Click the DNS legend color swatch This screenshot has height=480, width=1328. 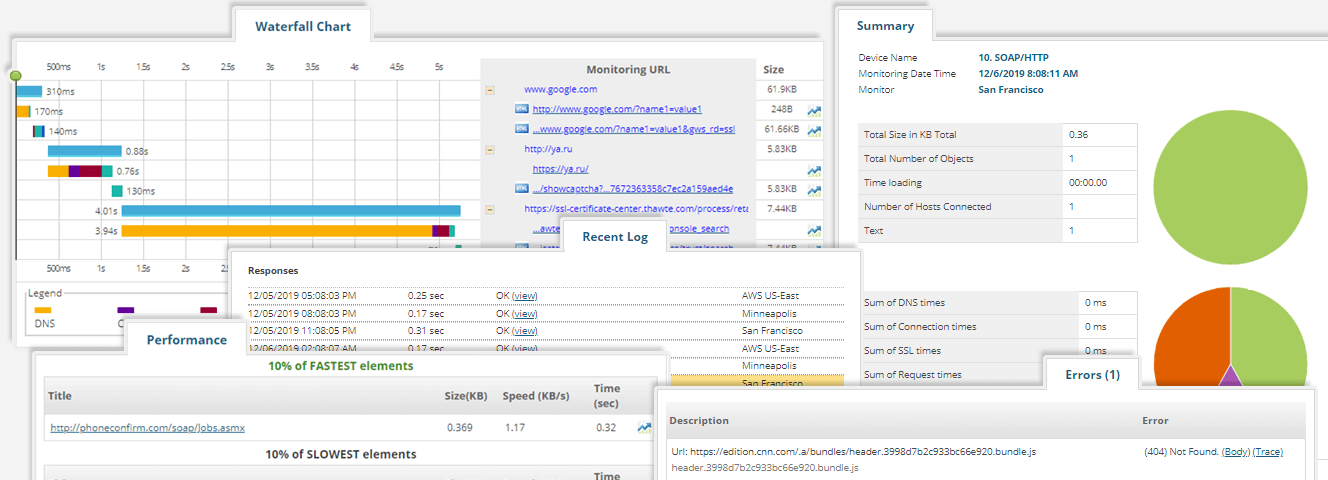coord(43,310)
